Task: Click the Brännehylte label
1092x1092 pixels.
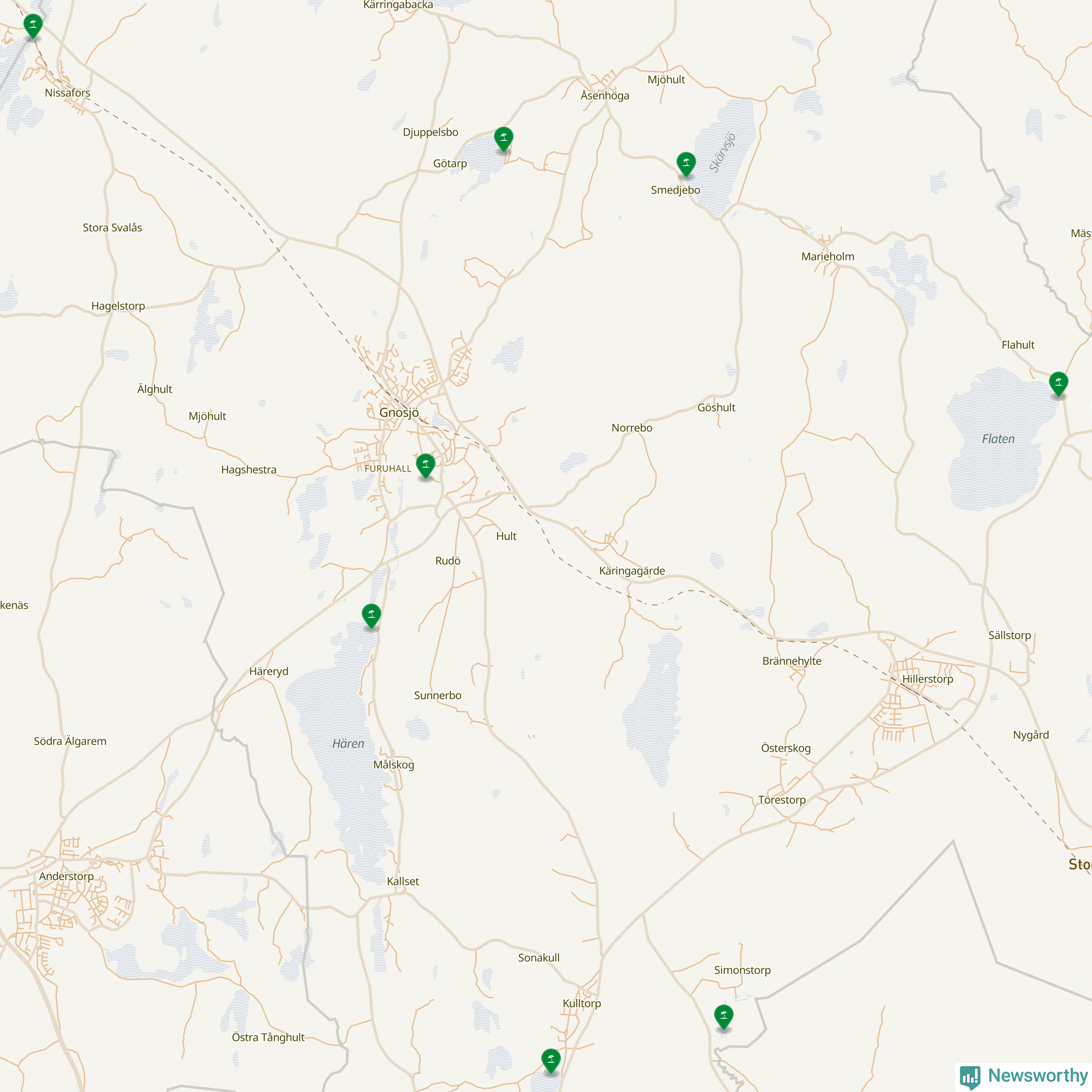Action: (x=791, y=661)
